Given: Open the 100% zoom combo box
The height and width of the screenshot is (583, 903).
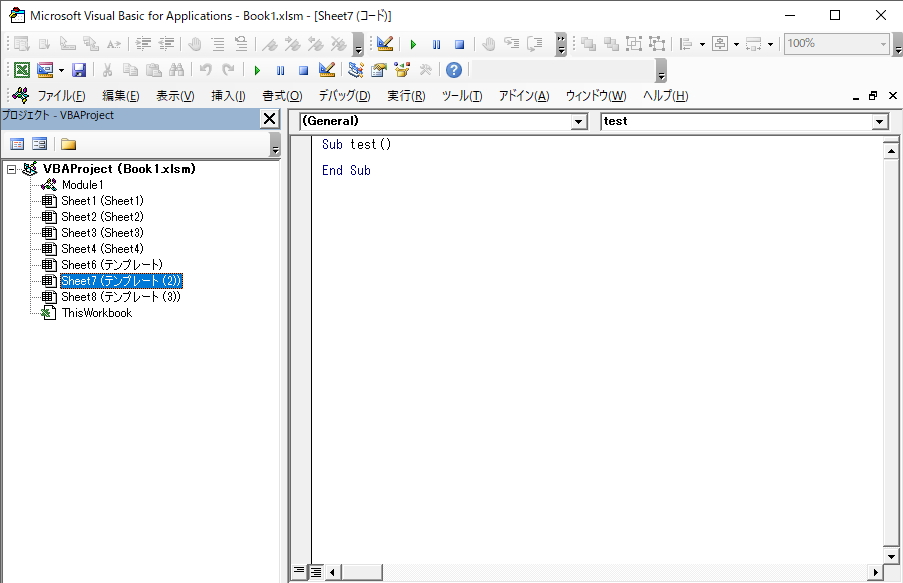Looking at the screenshot, I should click(836, 44).
